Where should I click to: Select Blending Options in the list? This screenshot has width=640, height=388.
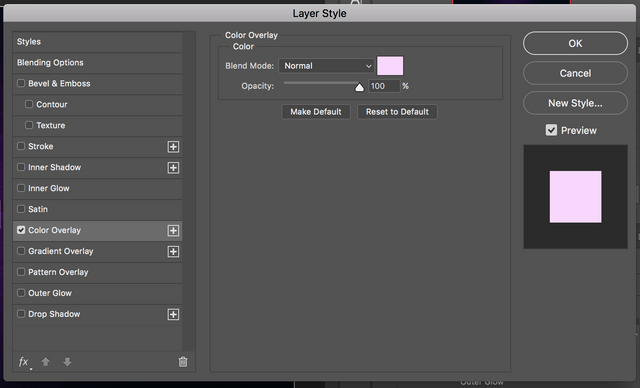[98, 62]
